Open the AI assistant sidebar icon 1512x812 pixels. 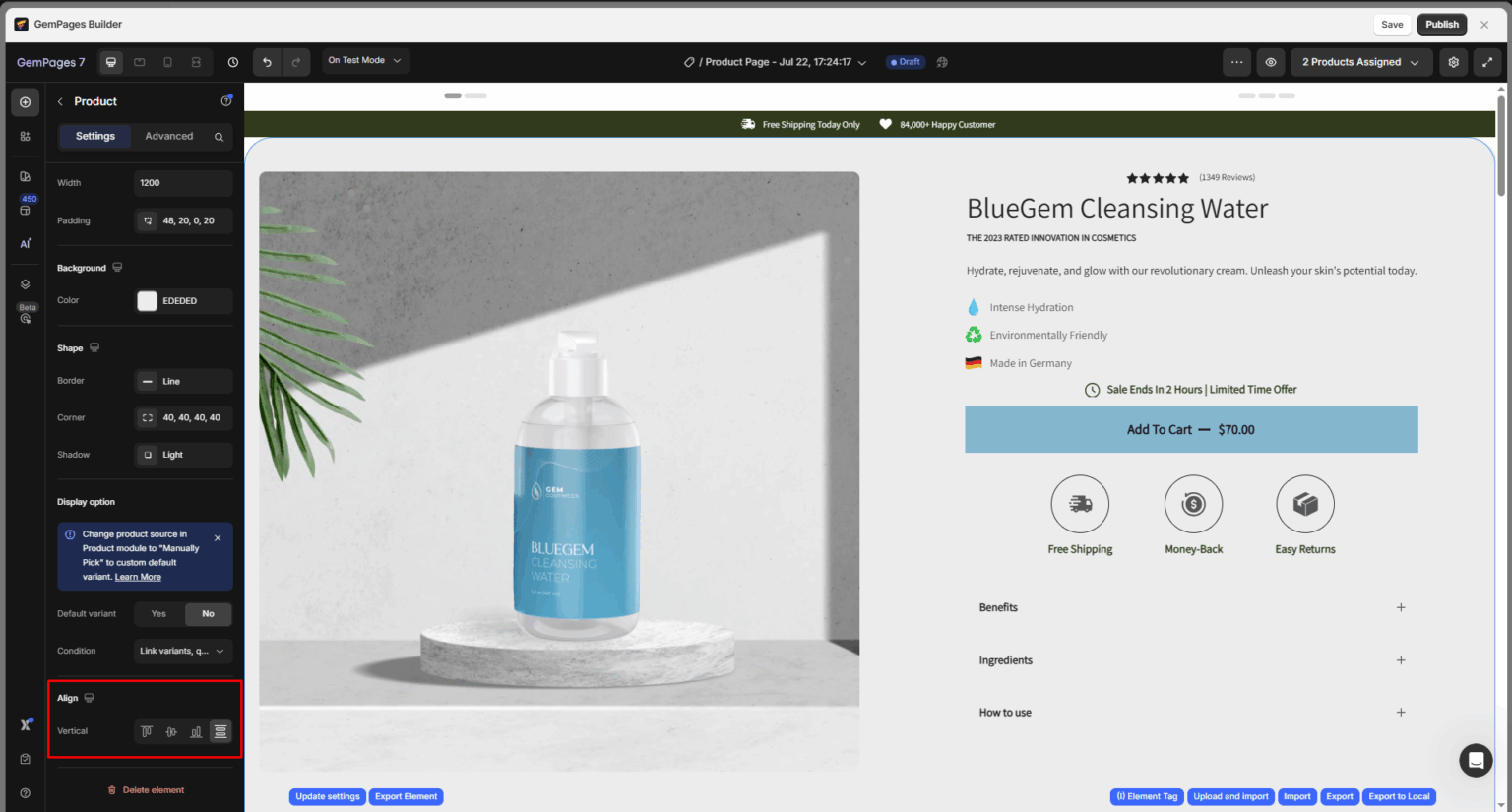pos(26,243)
